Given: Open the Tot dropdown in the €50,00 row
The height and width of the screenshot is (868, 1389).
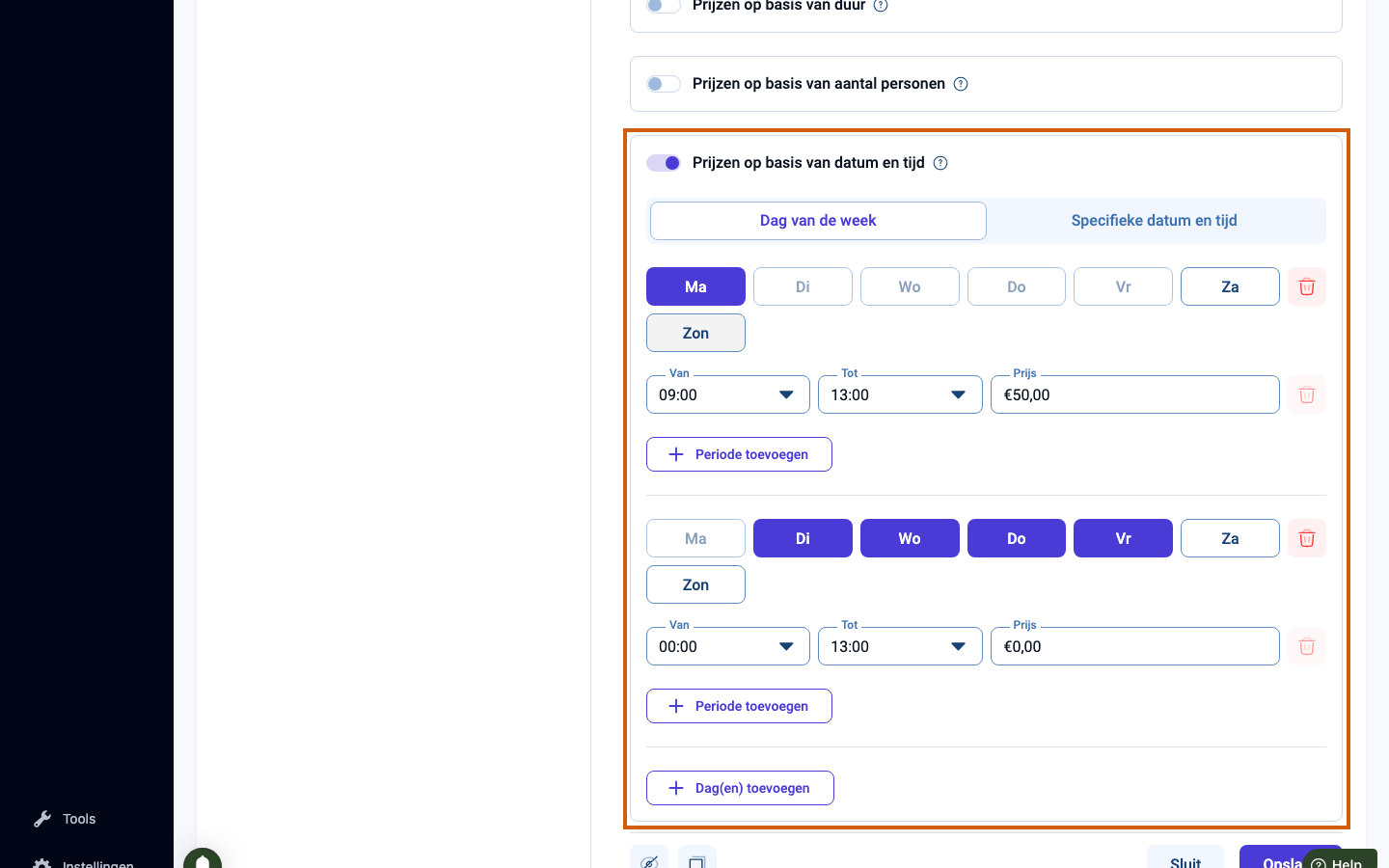Looking at the screenshot, I should point(900,394).
